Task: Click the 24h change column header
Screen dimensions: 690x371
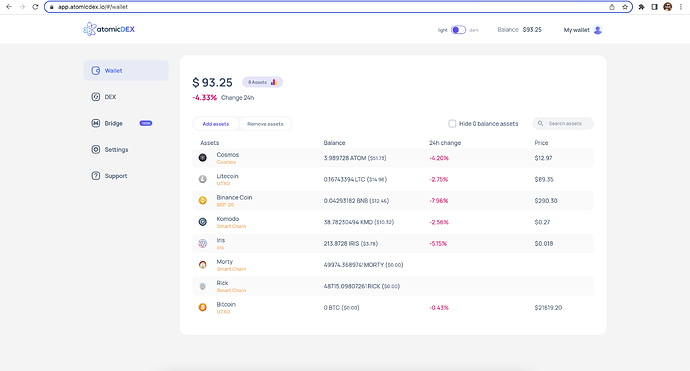Action: coord(445,143)
